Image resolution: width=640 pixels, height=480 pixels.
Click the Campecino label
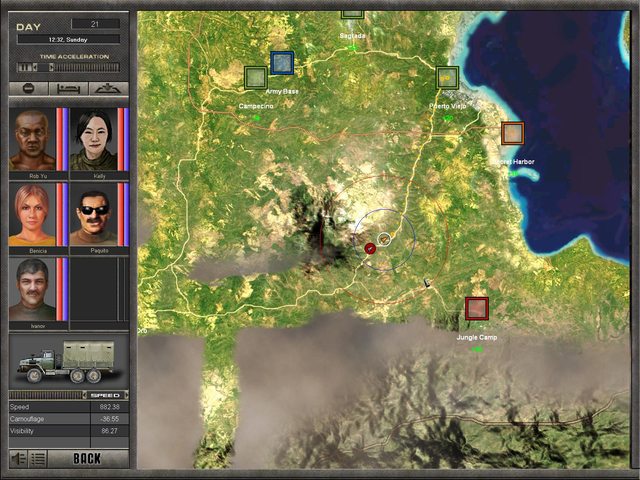(x=256, y=106)
